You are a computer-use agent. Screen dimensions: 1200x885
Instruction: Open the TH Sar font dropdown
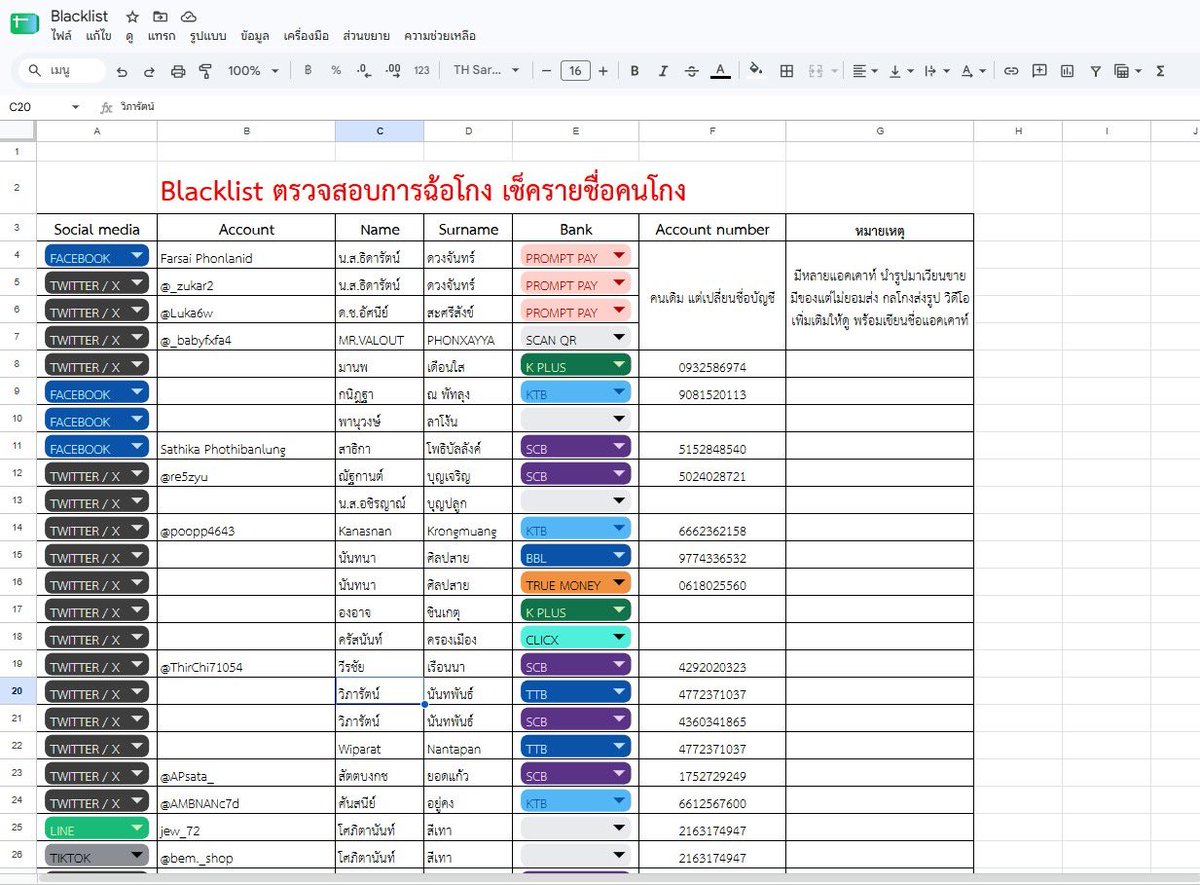(x=487, y=71)
